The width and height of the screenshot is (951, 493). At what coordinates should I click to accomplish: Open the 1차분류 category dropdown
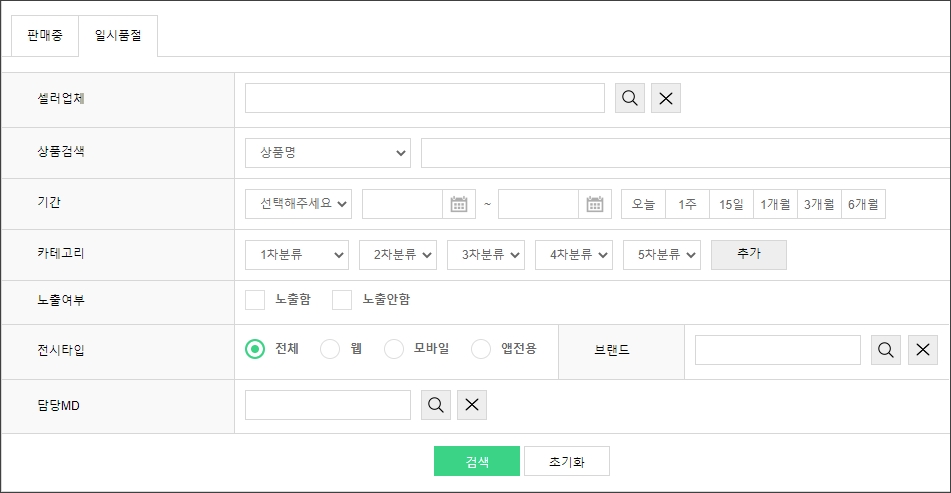tap(296, 255)
